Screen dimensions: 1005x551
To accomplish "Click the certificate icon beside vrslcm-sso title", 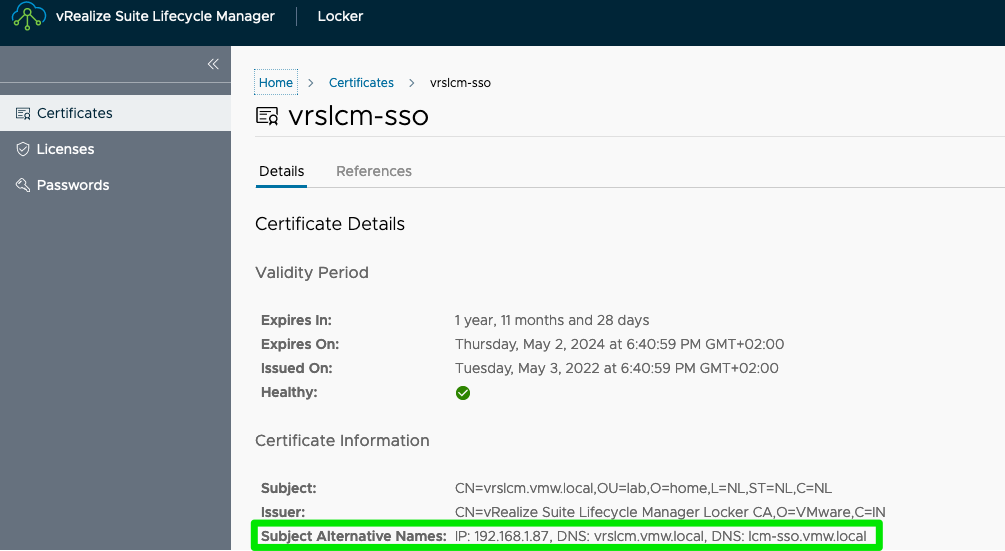I will 267,116.
